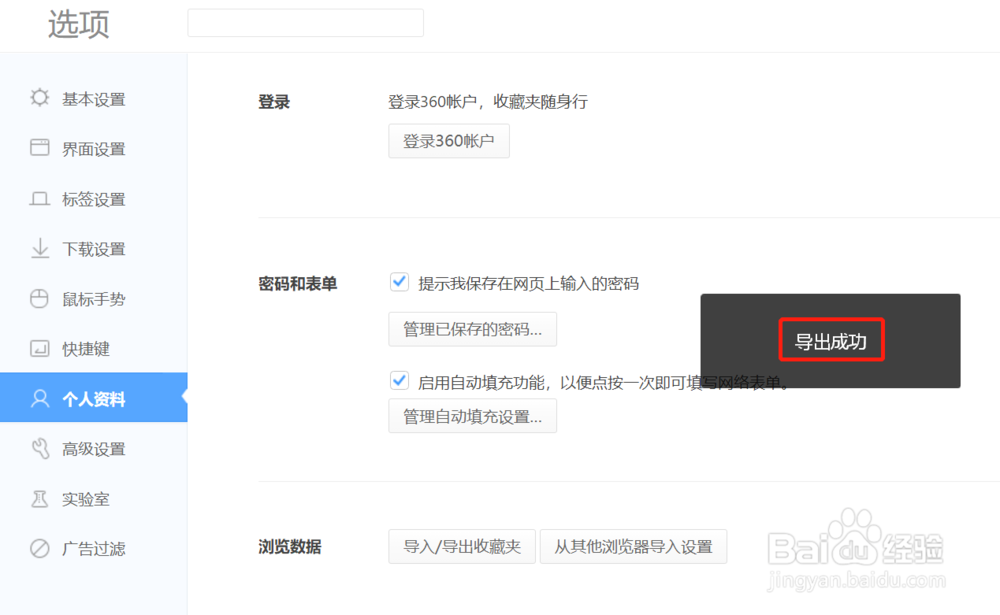Click the tab icon beside 标签设置
The image size is (1000, 615).
[x=40, y=198]
